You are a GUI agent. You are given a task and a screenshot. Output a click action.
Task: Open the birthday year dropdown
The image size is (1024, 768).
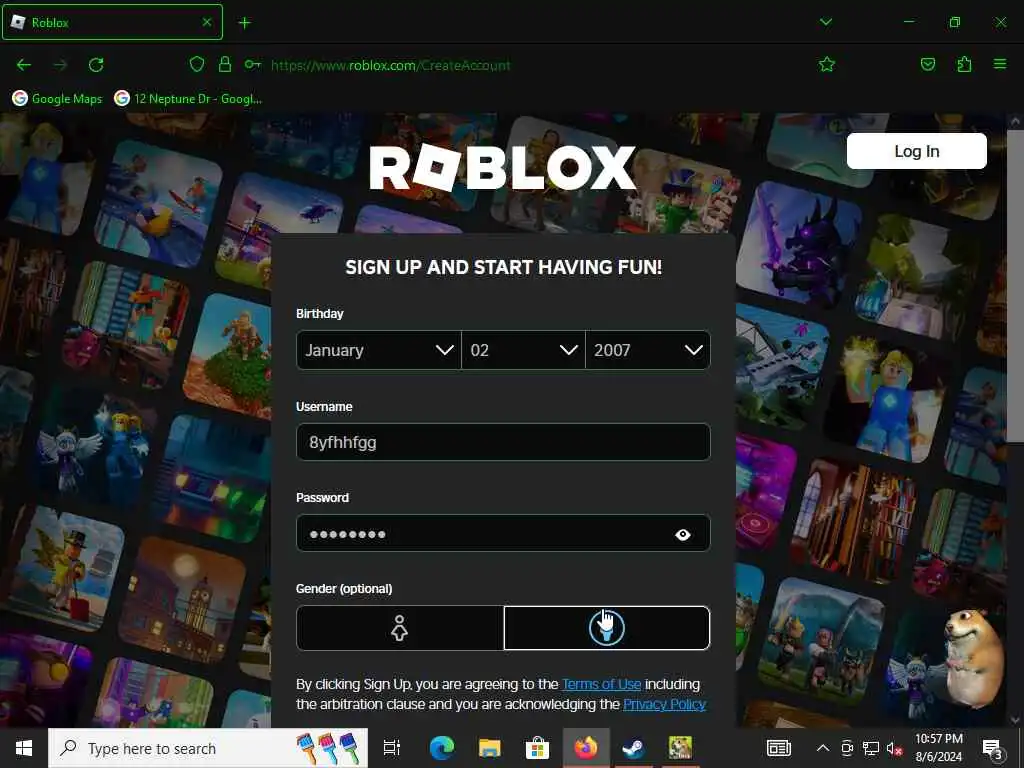pos(648,350)
